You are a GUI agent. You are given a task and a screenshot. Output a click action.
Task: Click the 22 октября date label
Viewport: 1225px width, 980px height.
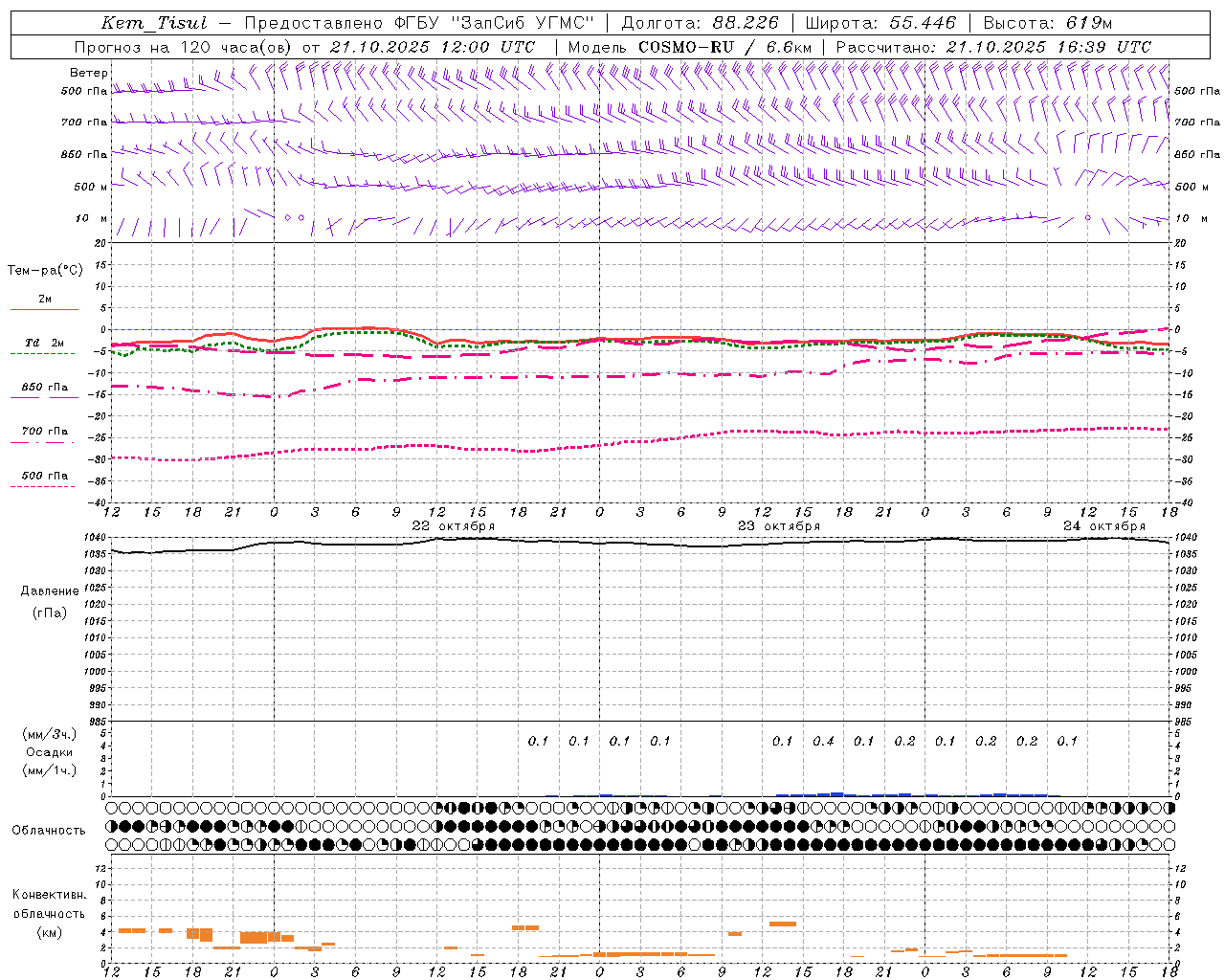coord(454,525)
